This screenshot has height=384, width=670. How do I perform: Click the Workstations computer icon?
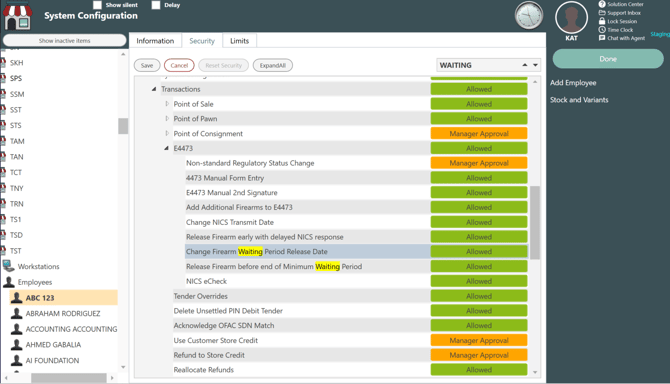[x=9, y=266]
